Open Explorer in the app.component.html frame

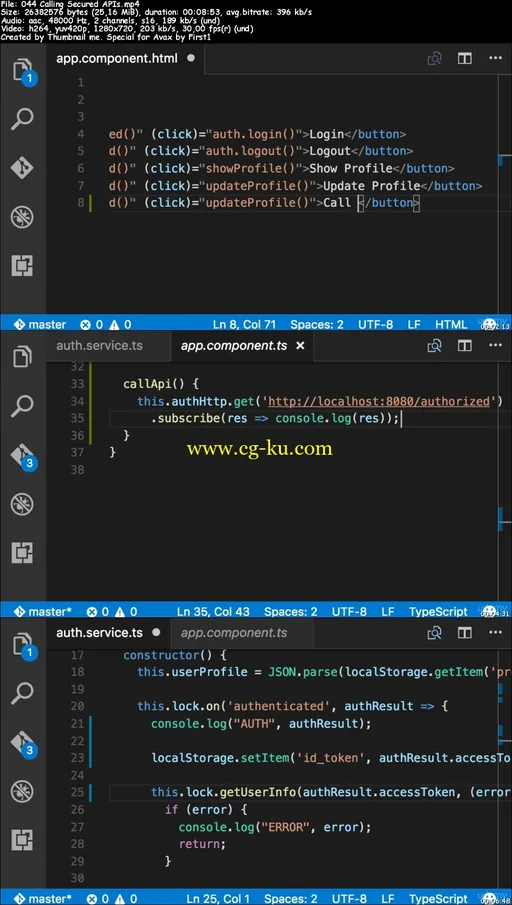click(23, 70)
